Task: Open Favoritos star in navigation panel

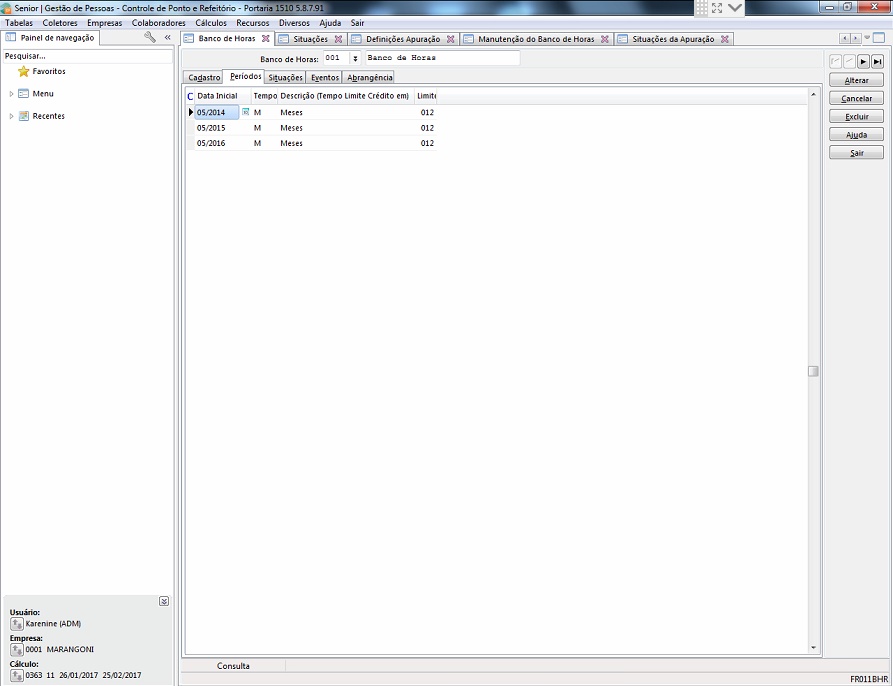Action: click(24, 72)
